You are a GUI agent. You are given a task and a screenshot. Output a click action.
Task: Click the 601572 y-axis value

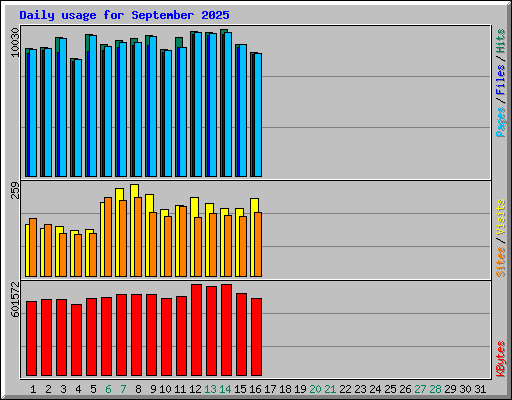15,299
